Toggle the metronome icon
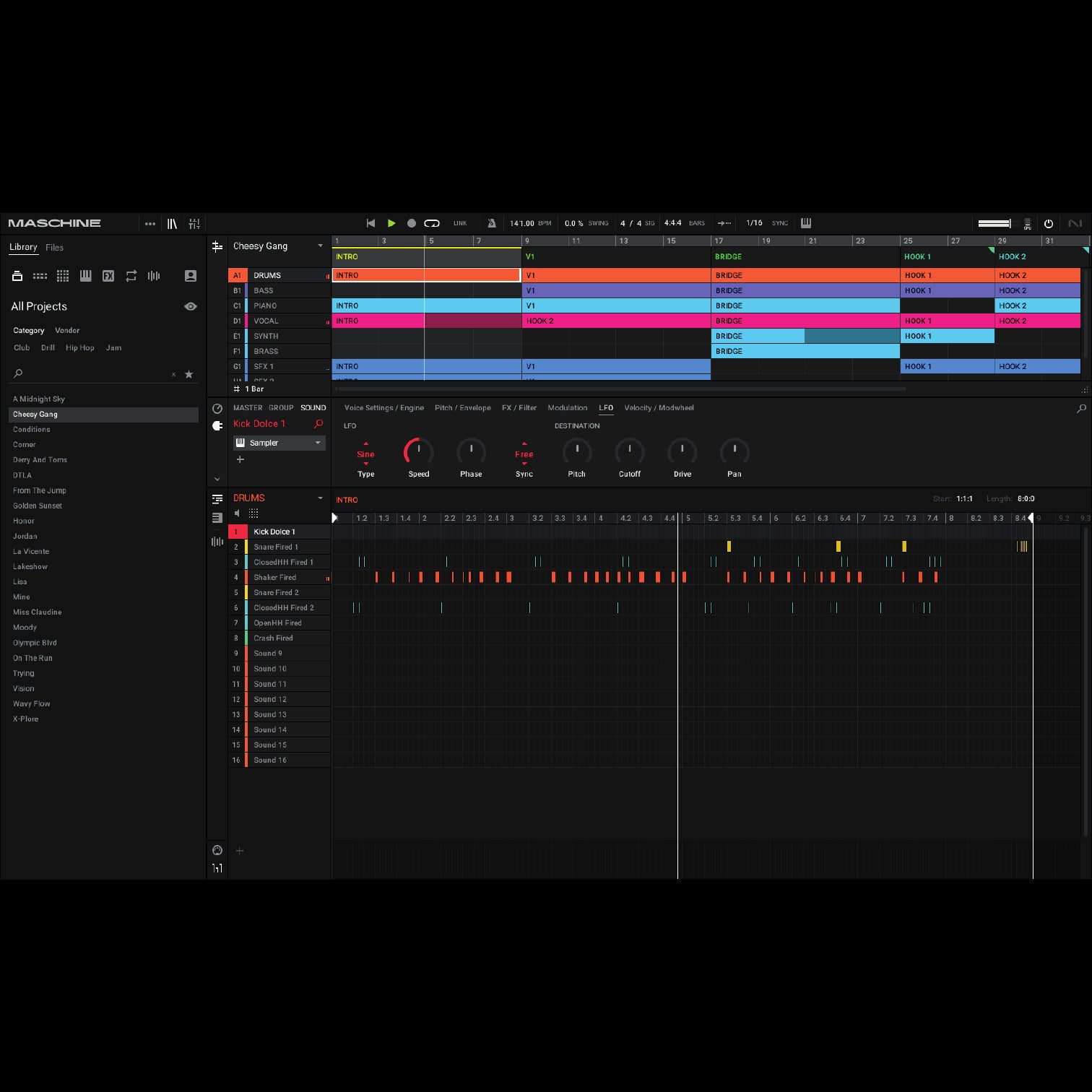The width and height of the screenshot is (1092, 1092). (492, 223)
